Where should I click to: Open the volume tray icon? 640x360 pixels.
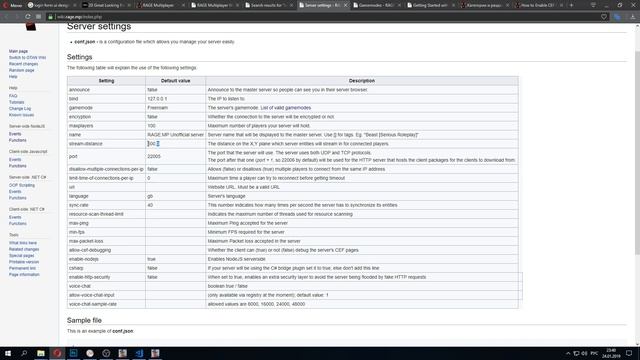tap(584, 353)
